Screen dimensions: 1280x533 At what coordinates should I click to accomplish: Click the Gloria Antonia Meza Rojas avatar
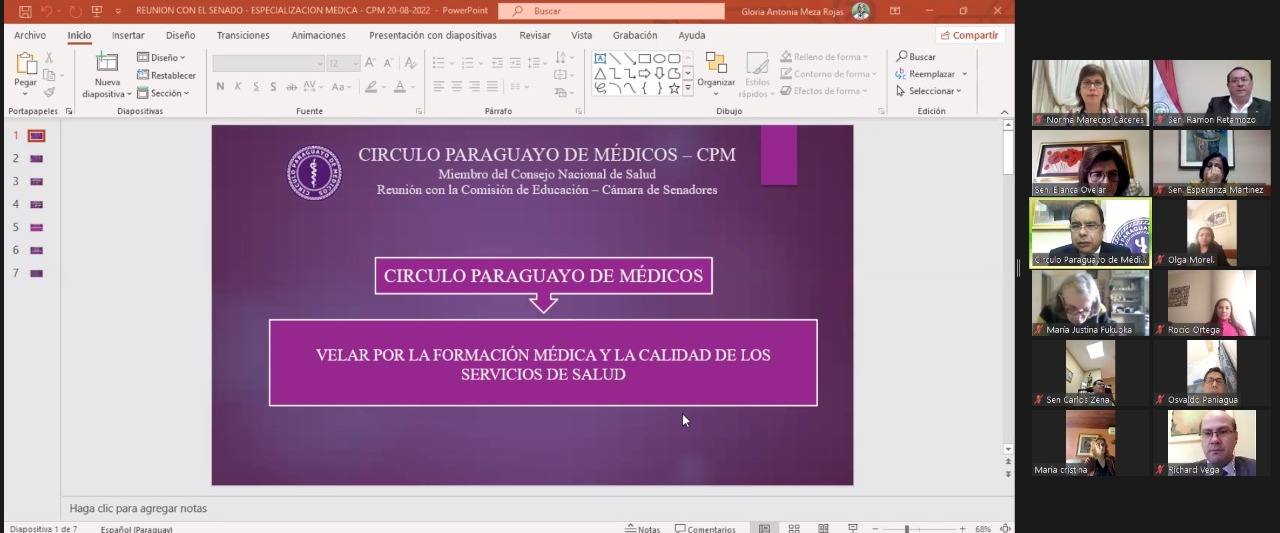pyautogui.click(x=861, y=11)
